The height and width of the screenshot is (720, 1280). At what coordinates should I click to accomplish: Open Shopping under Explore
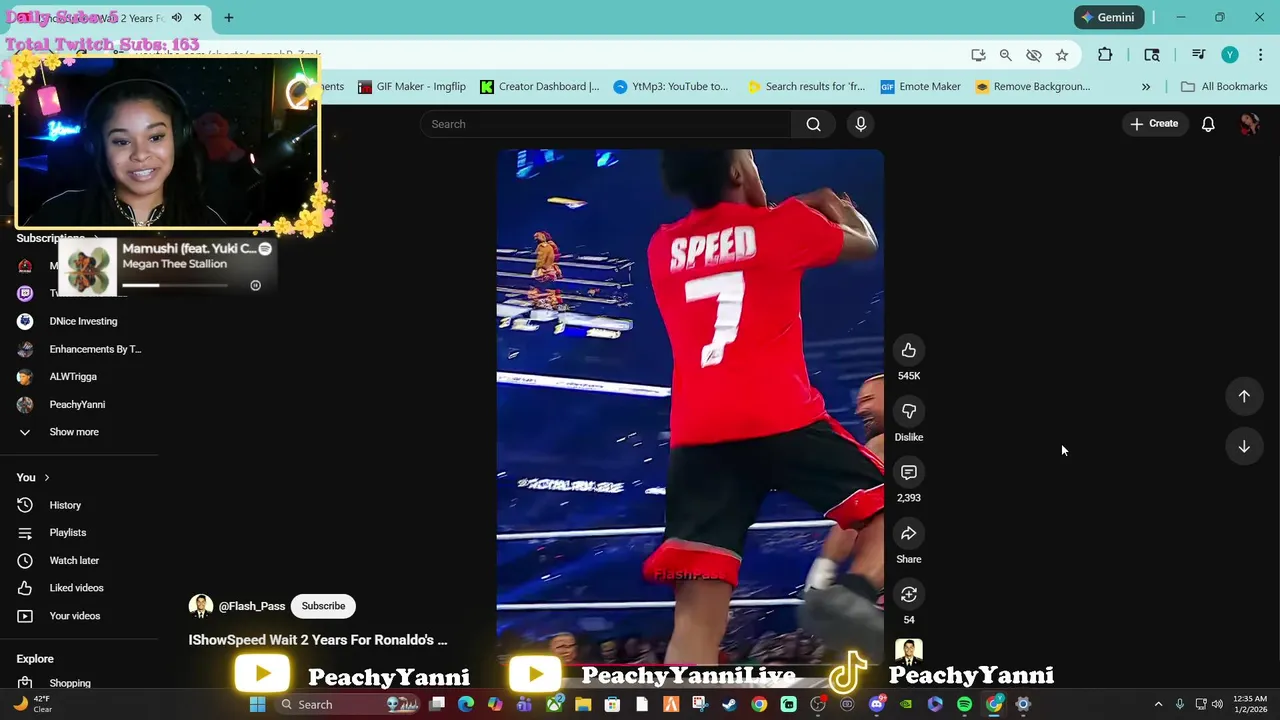70,683
